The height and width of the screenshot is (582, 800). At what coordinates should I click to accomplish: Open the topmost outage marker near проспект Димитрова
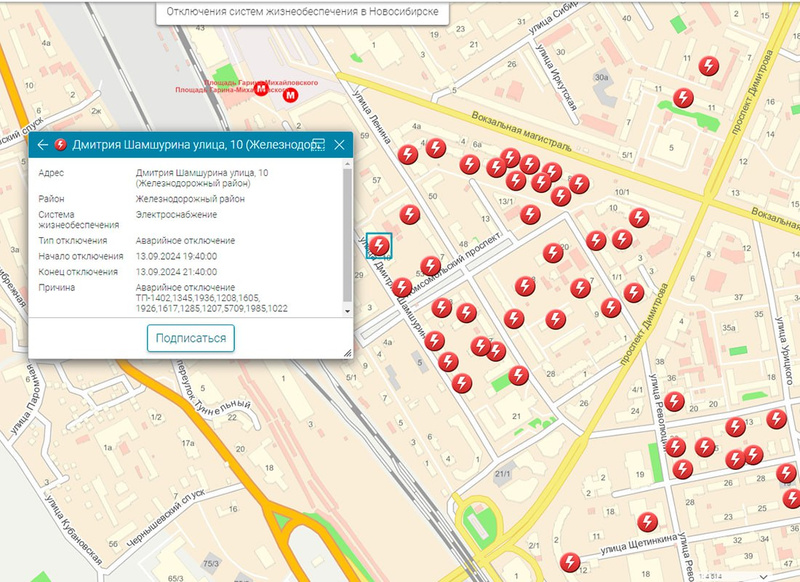pos(709,65)
